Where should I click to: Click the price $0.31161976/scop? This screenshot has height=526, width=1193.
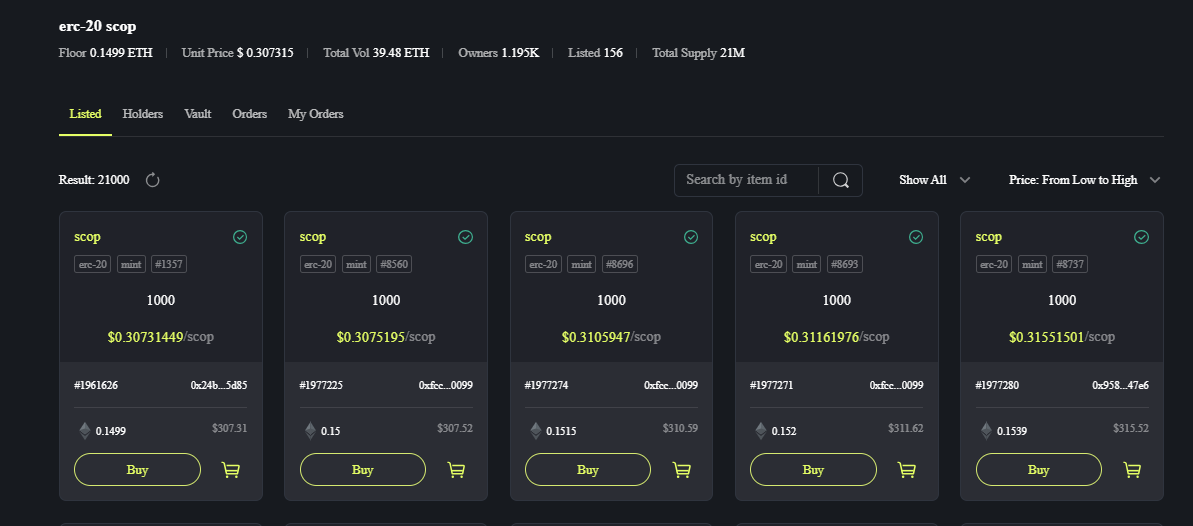tap(836, 336)
